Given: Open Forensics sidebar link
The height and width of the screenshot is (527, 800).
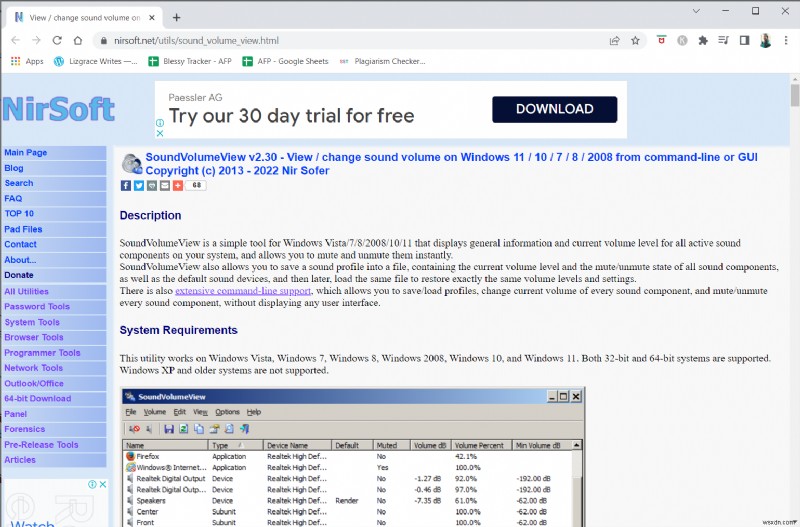Looking at the screenshot, I should pos(24,429).
